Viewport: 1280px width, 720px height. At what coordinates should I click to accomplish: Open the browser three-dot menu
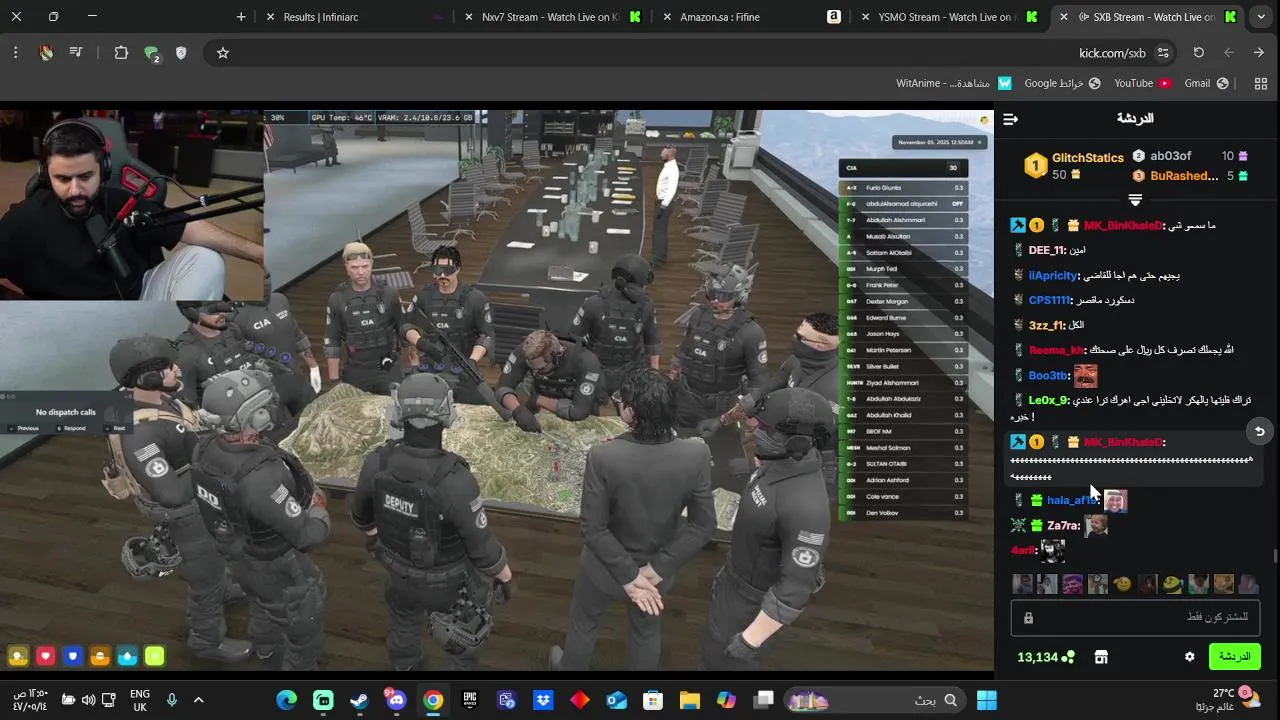coord(16,53)
